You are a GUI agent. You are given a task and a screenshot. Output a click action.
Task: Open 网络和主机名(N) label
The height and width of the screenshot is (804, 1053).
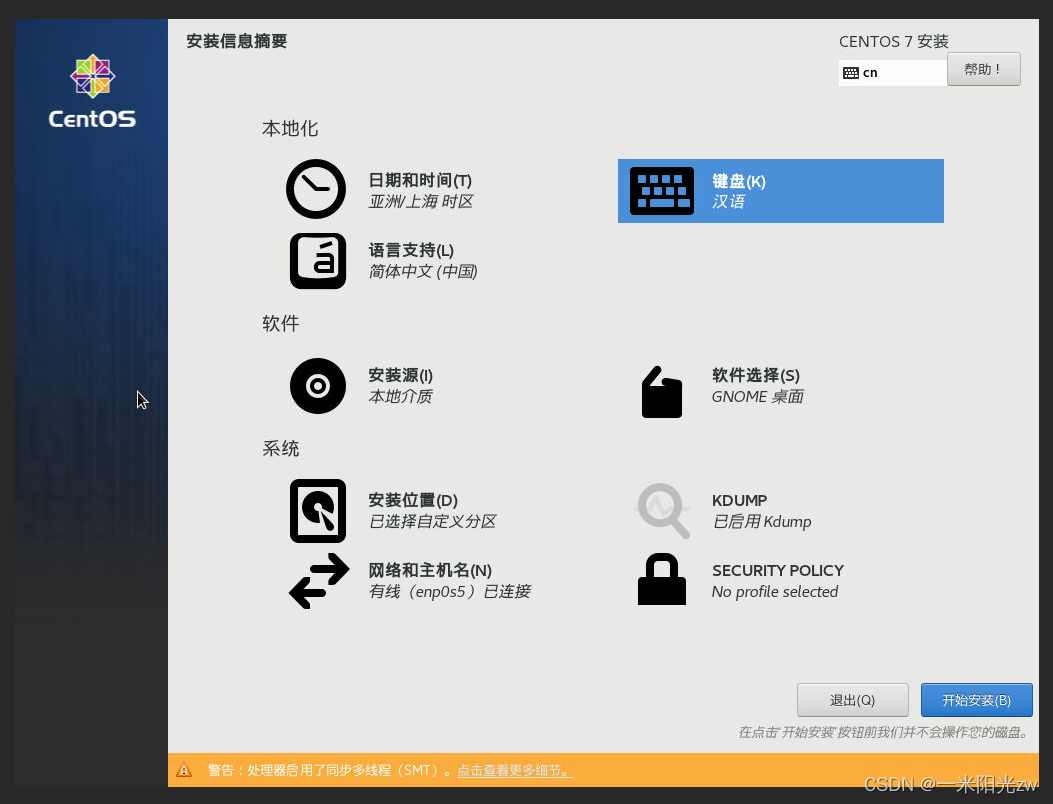(x=430, y=570)
